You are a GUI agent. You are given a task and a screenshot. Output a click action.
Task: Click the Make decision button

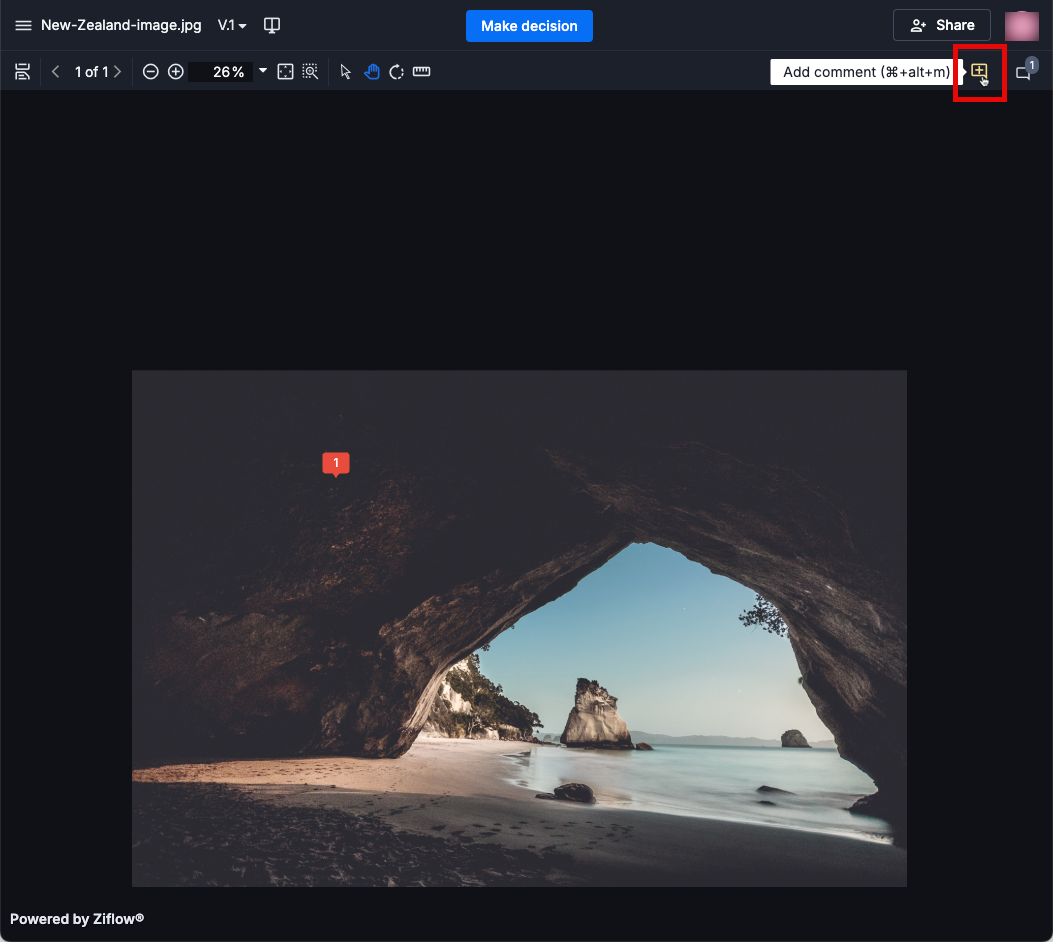(x=529, y=26)
